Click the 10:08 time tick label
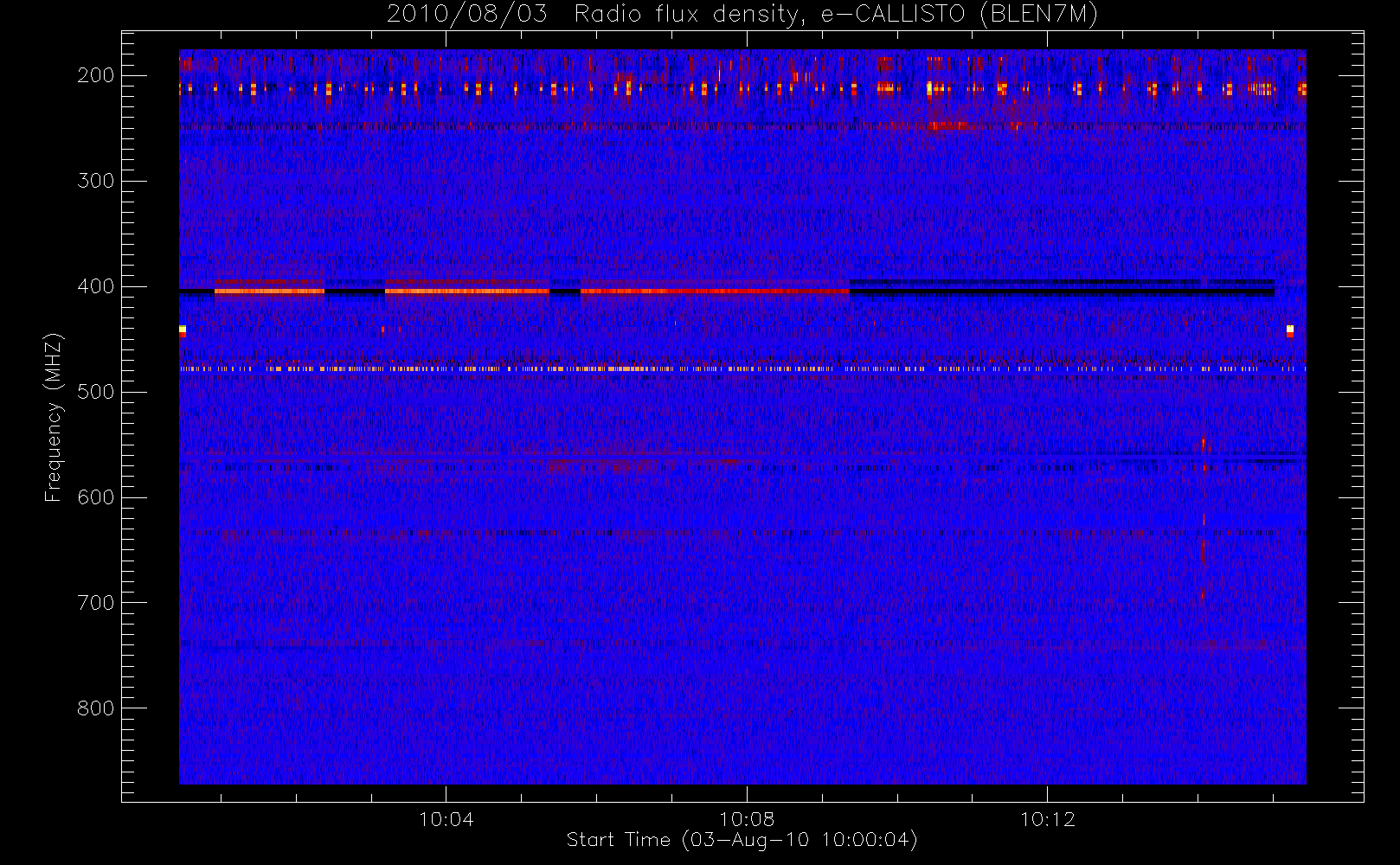Viewport: 1400px width, 865px height. coord(747,819)
